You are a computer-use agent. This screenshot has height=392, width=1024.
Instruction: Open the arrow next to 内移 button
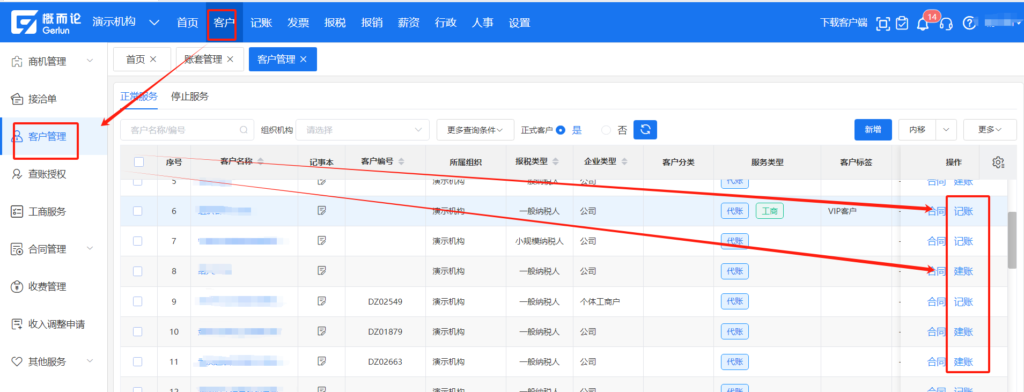pyautogui.click(x=947, y=129)
